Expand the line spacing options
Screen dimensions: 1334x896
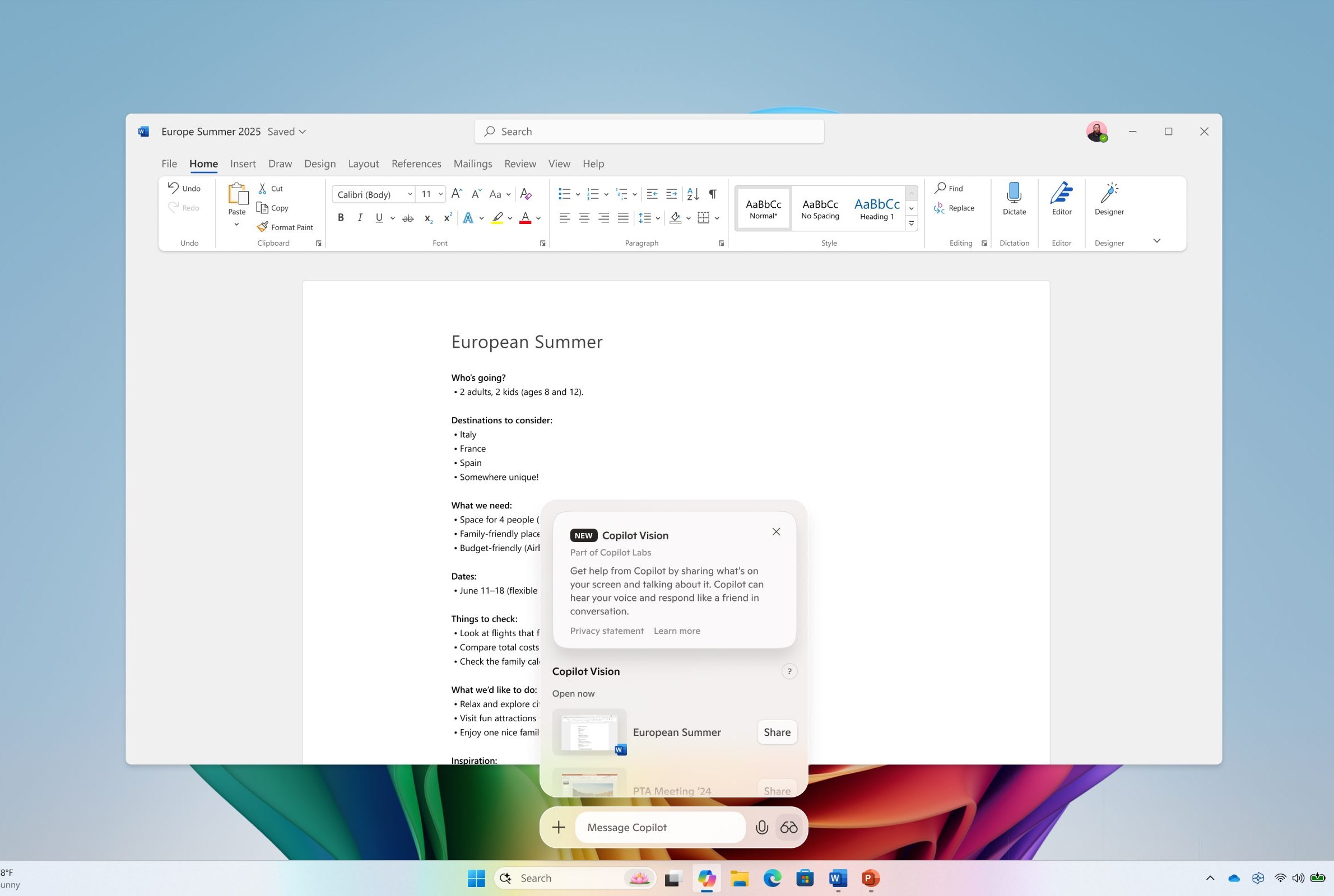click(x=657, y=218)
